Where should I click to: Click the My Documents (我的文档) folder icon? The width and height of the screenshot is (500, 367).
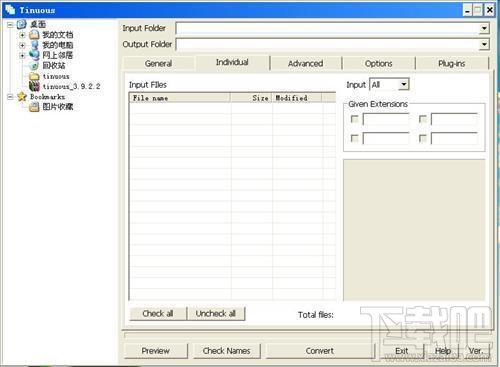[34, 35]
